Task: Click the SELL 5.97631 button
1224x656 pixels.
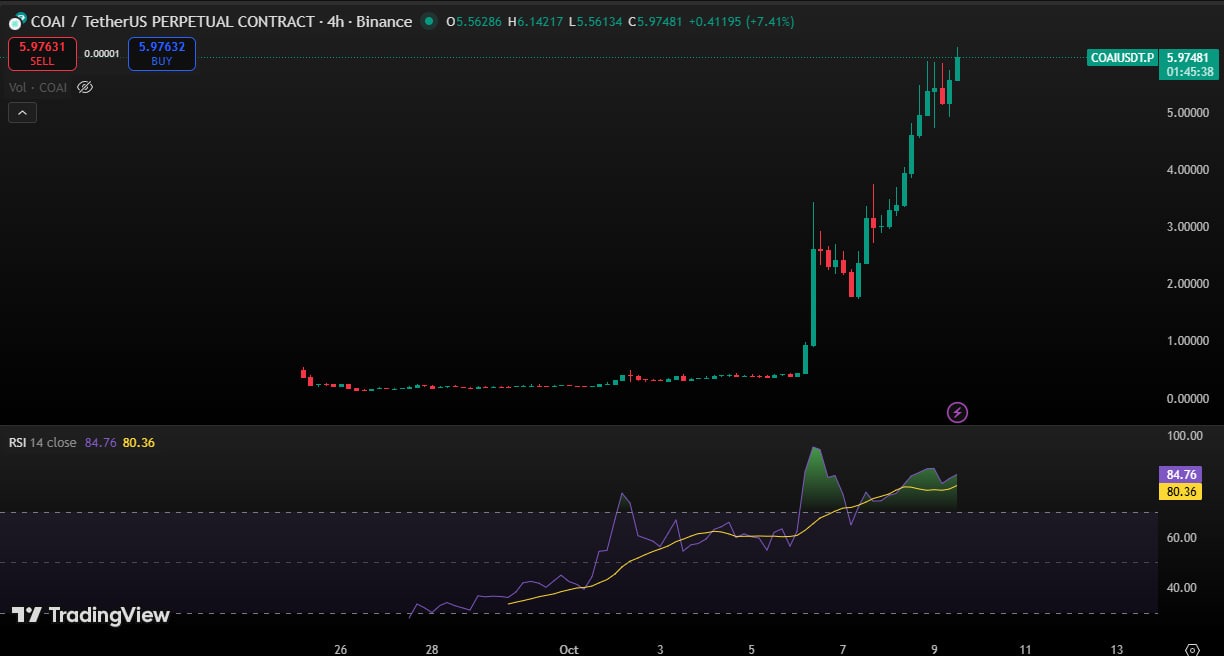Action: click(x=42, y=53)
